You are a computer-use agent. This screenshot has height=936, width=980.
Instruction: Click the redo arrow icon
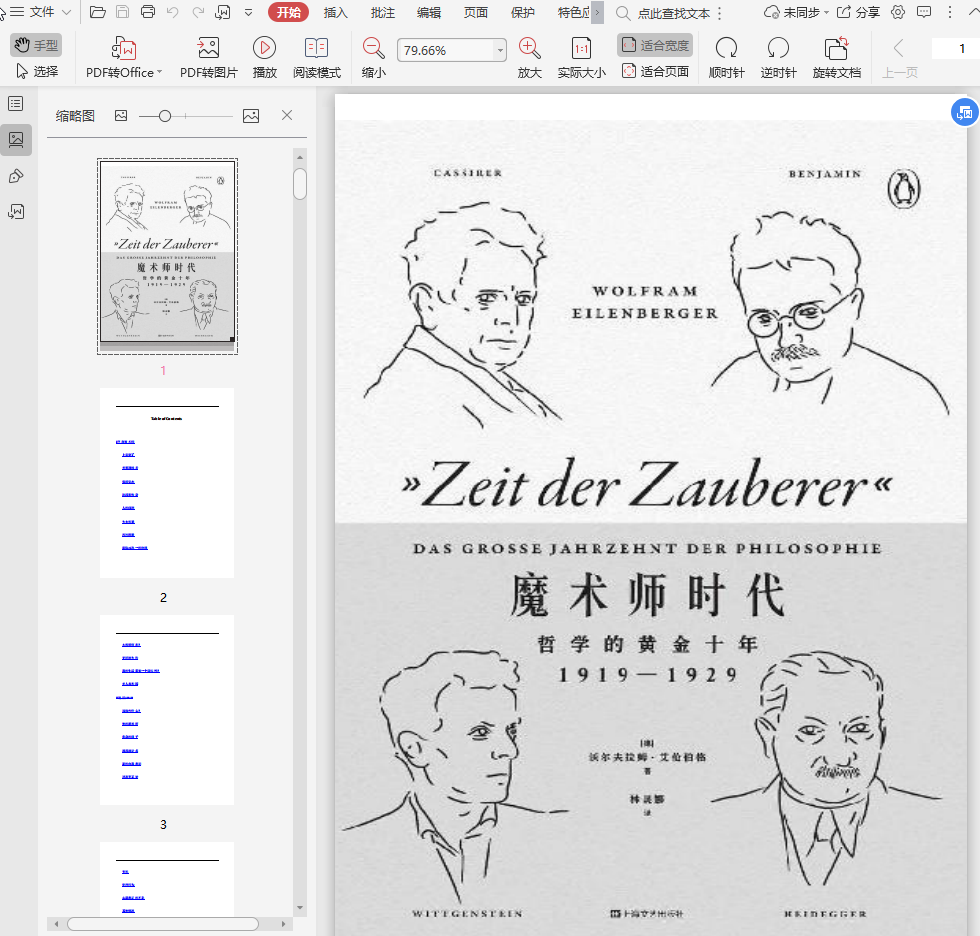(x=198, y=12)
